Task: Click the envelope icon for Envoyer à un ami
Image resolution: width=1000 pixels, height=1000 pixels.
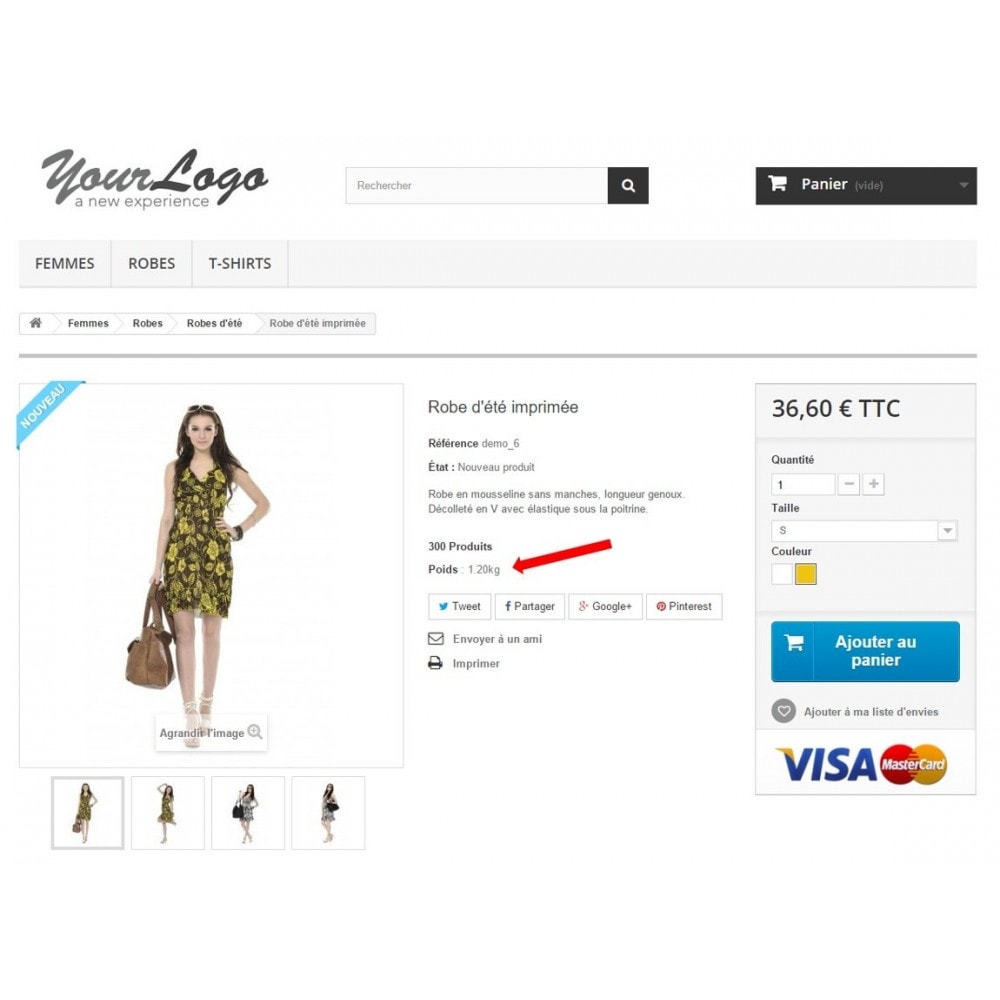Action: (436, 638)
